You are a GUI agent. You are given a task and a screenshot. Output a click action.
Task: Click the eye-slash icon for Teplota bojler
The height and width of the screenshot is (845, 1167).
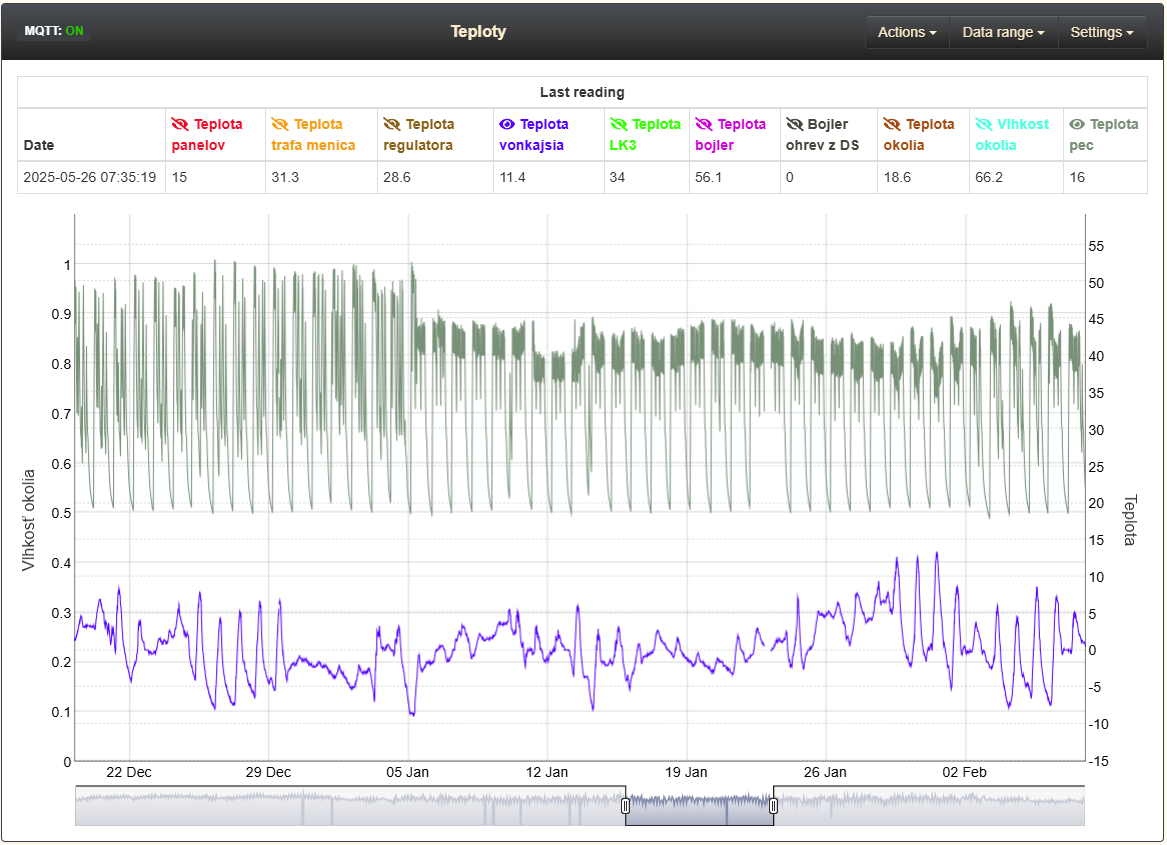tap(704, 125)
